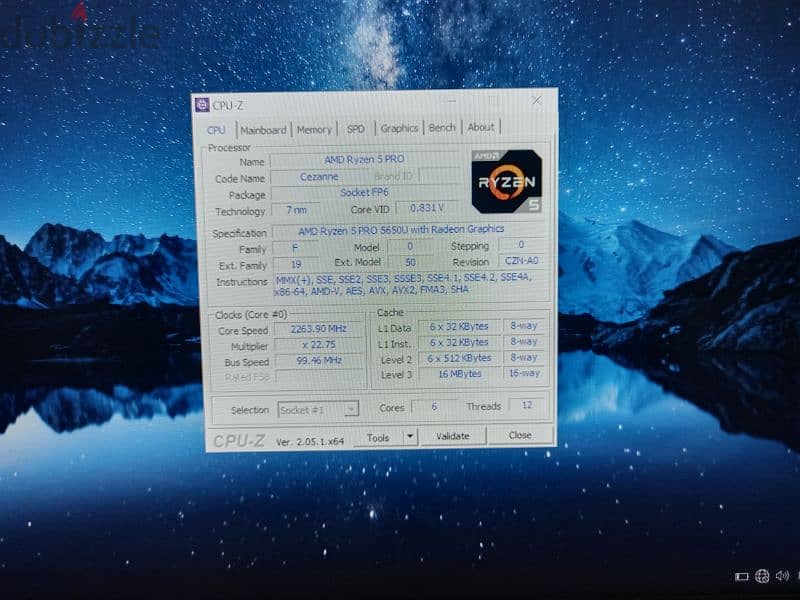800x600 pixels.
Task: Click the Level 3 16-way value
Action: pos(524,373)
